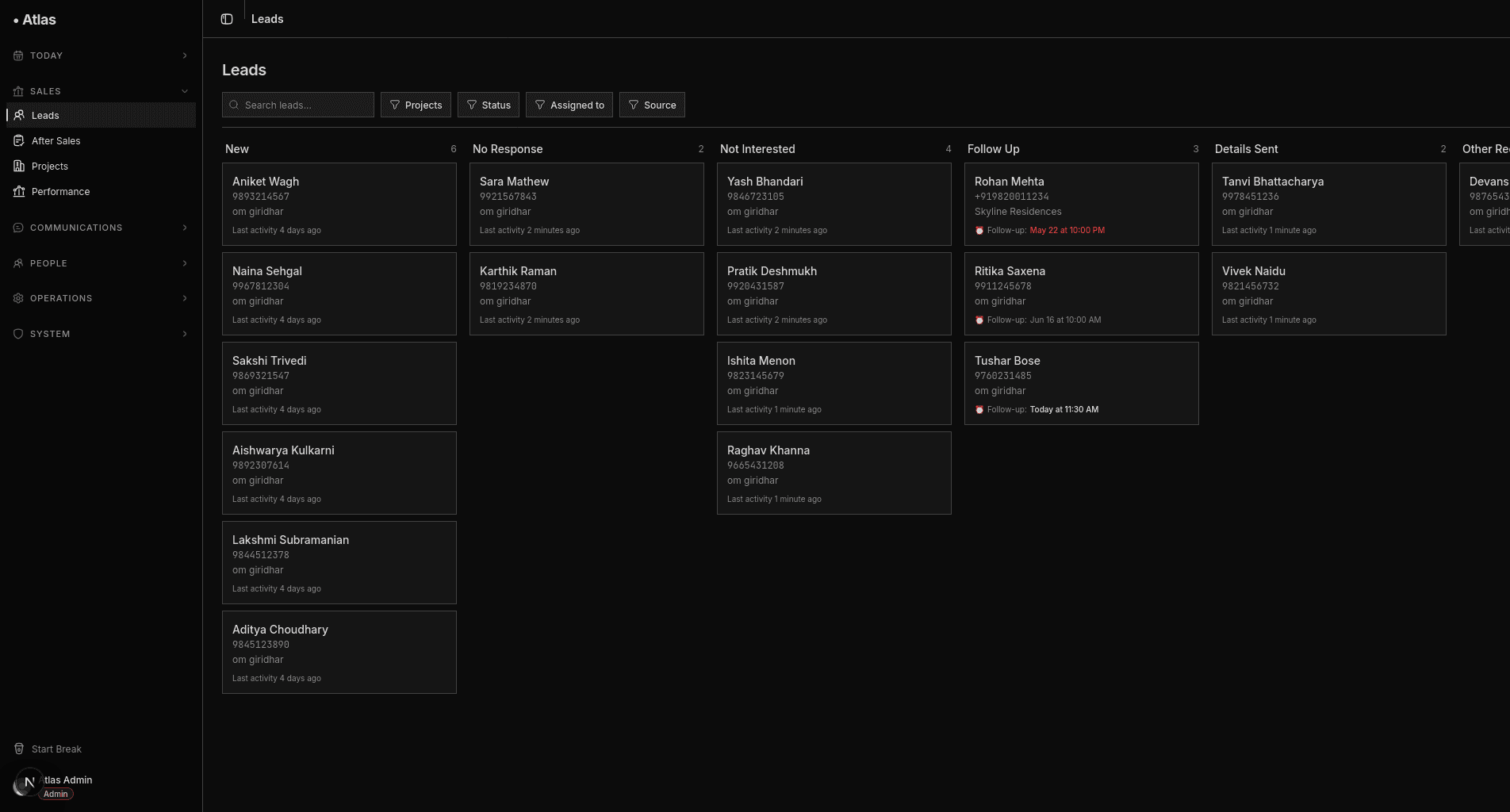Click the Projects building icon
The image size is (1510, 812).
(x=19, y=166)
